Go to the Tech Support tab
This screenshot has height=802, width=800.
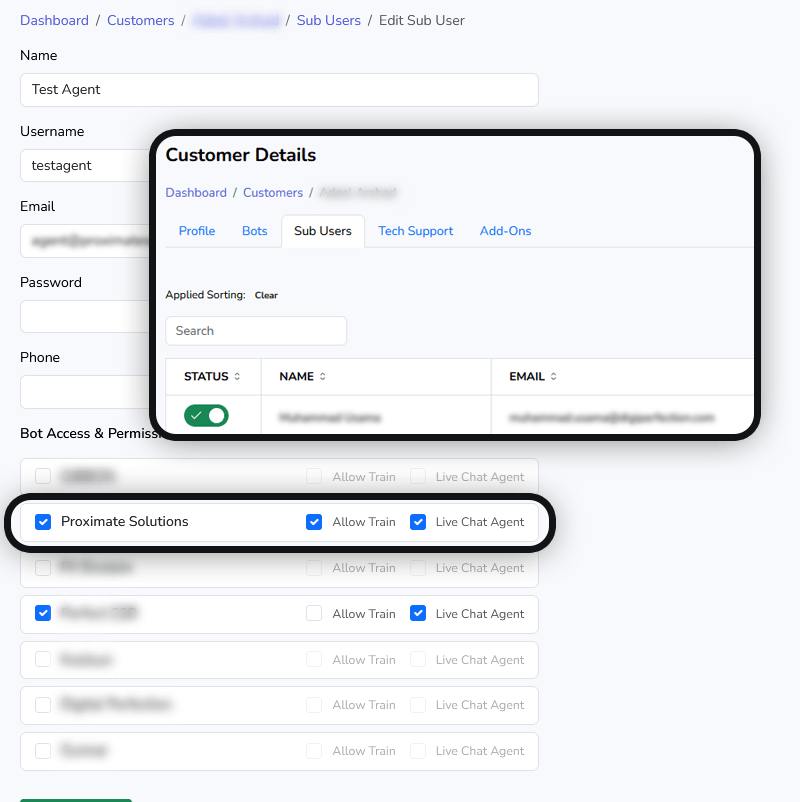[415, 231]
